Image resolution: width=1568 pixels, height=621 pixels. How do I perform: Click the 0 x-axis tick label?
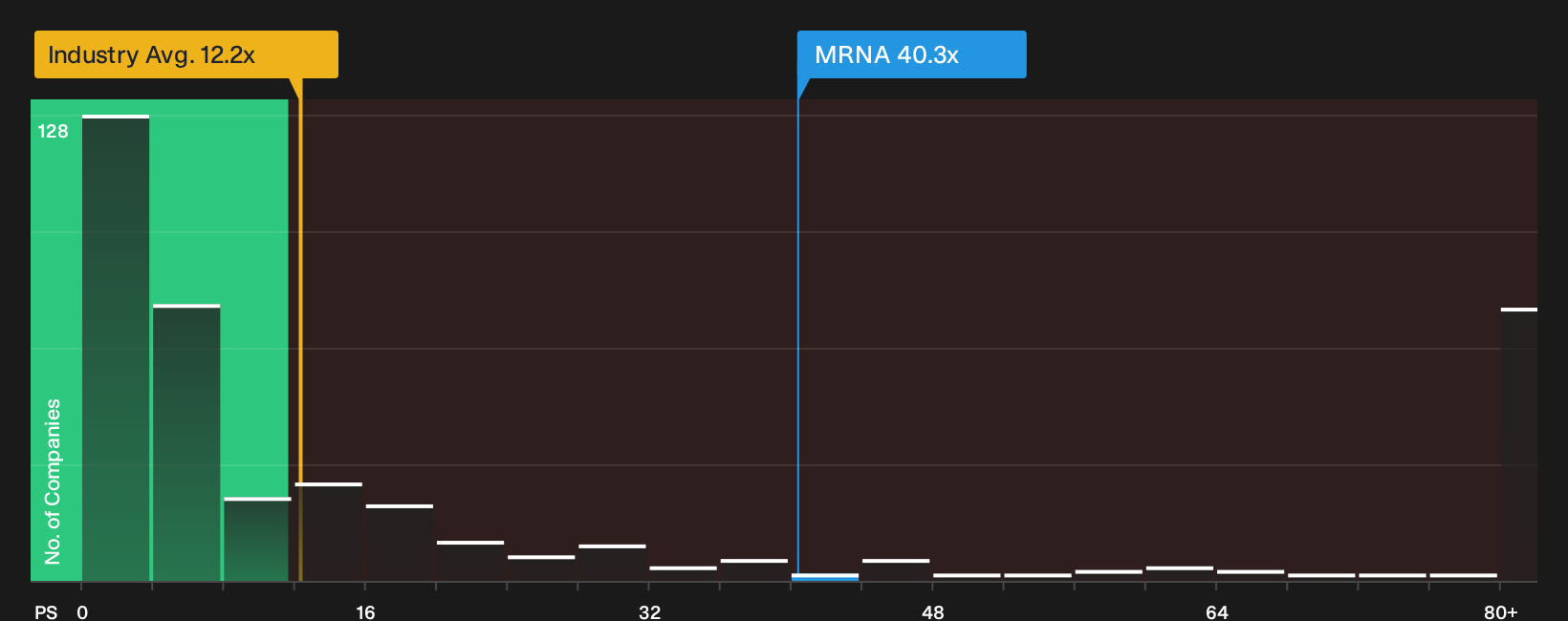pyautogui.click(x=82, y=611)
